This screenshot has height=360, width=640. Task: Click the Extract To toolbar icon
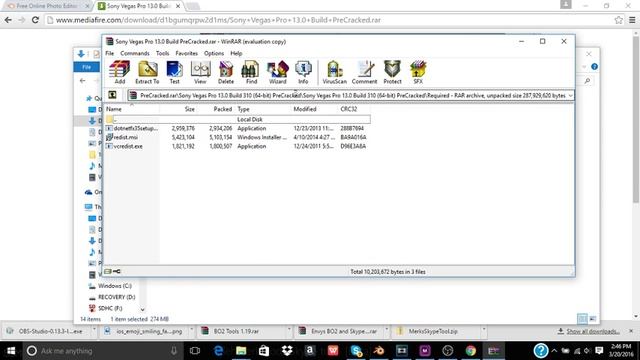[x=147, y=72]
